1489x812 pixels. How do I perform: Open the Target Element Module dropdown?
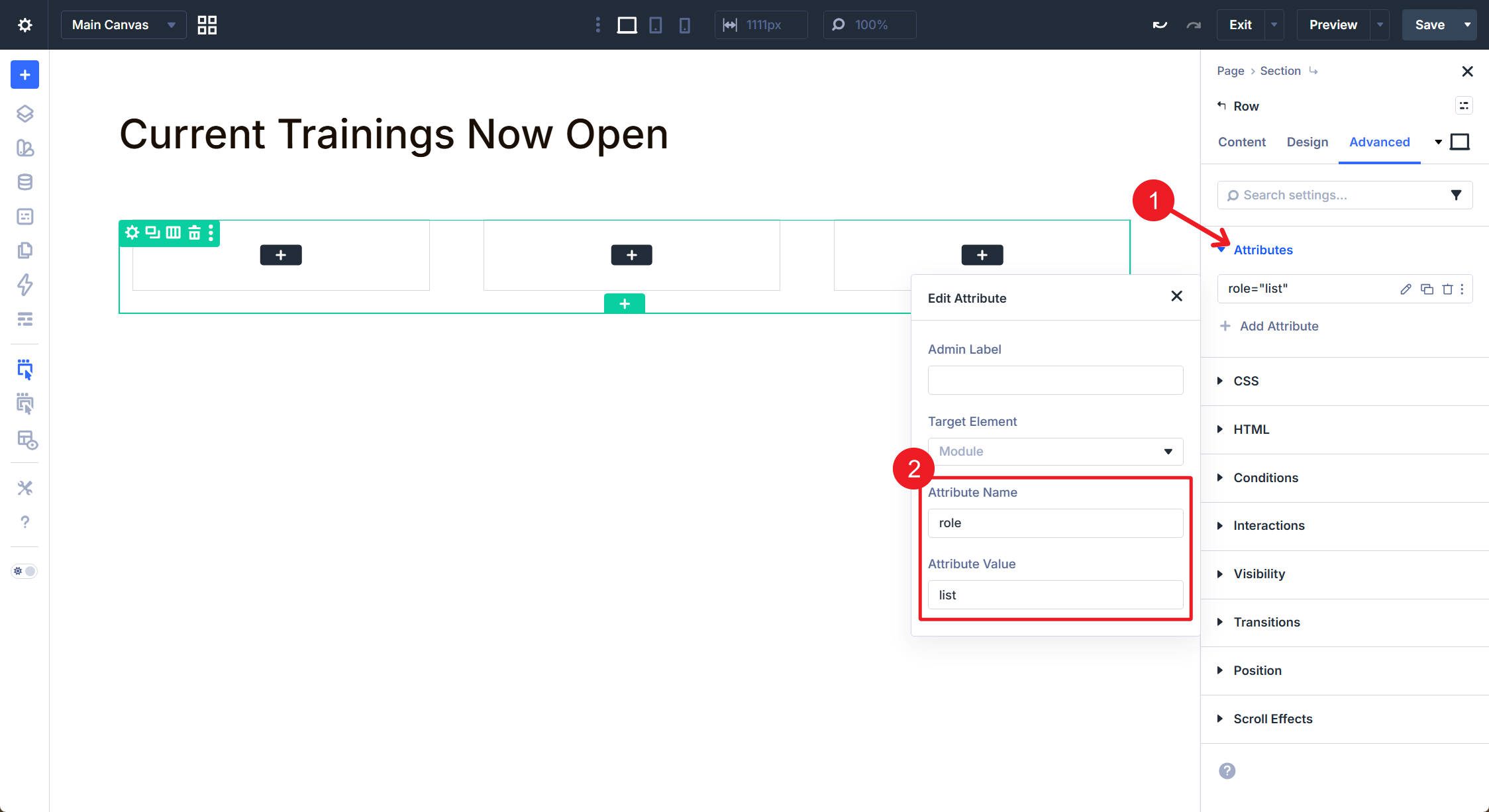point(1054,451)
